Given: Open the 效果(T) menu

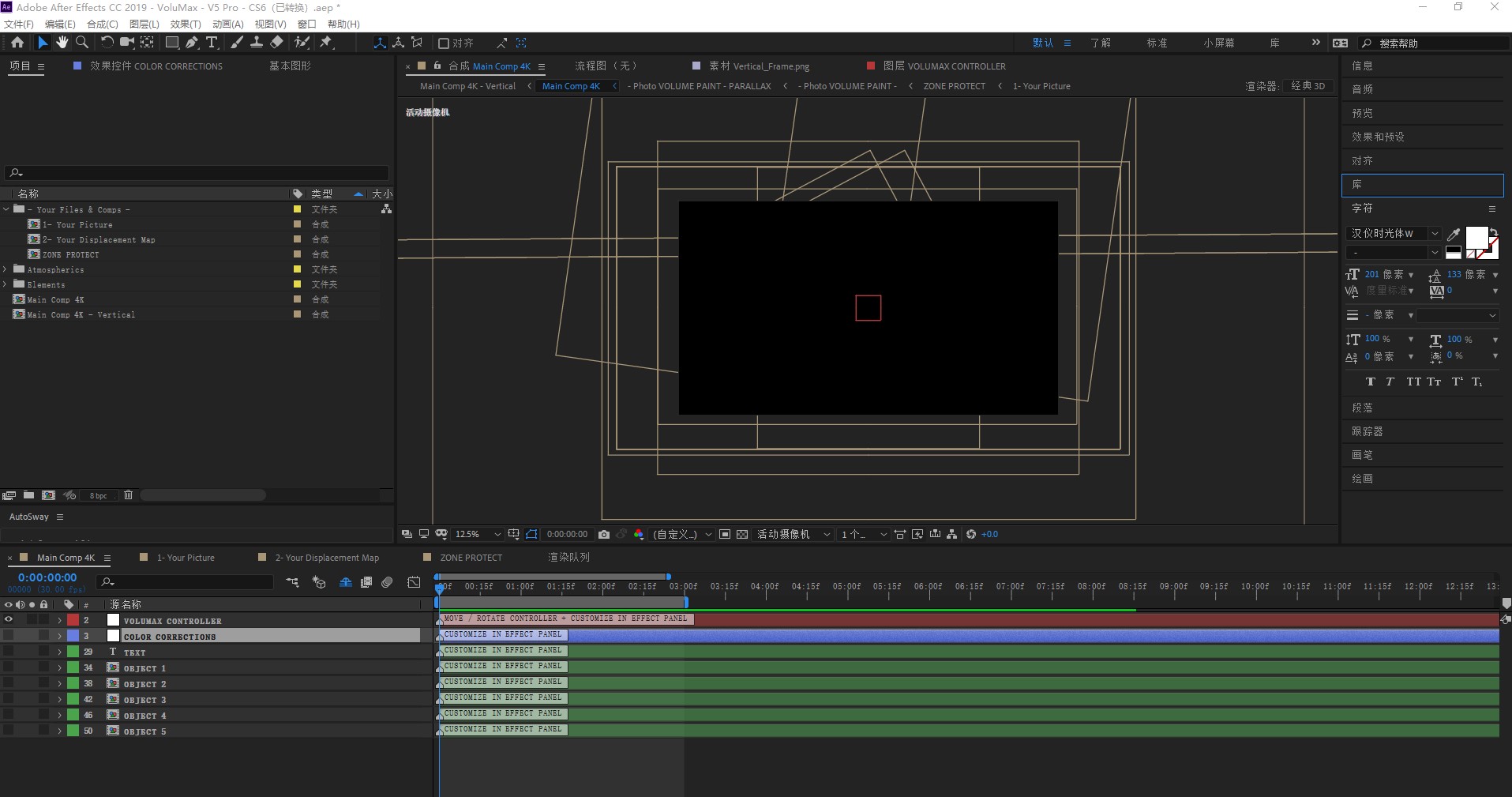Looking at the screenshot, I should pos(186,24).
